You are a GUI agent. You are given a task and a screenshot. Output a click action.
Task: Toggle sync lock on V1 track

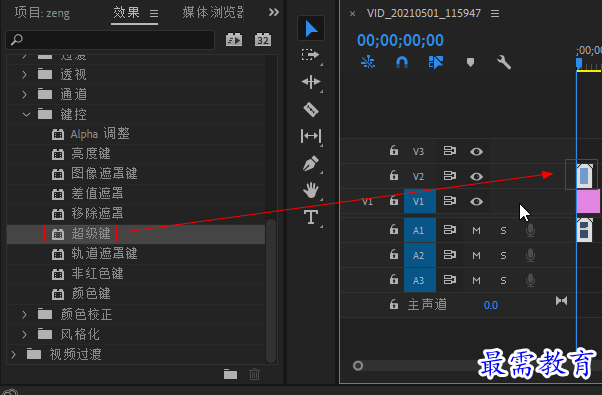click(450, 201)
